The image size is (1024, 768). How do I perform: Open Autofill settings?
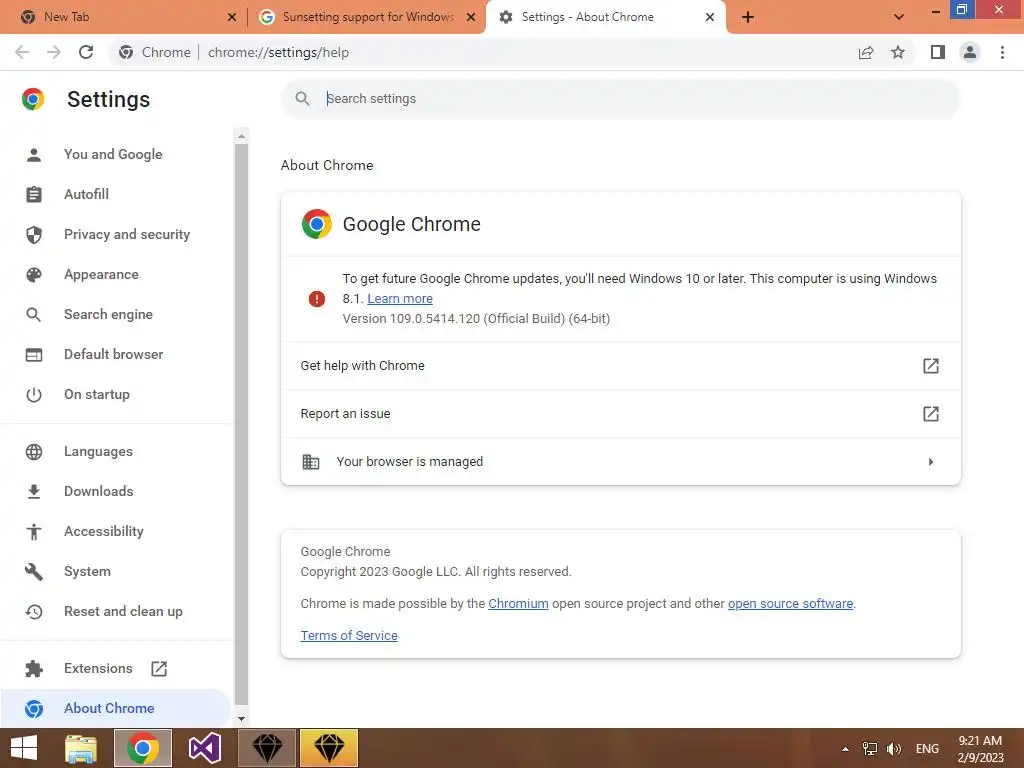click(x=86, y=194)
